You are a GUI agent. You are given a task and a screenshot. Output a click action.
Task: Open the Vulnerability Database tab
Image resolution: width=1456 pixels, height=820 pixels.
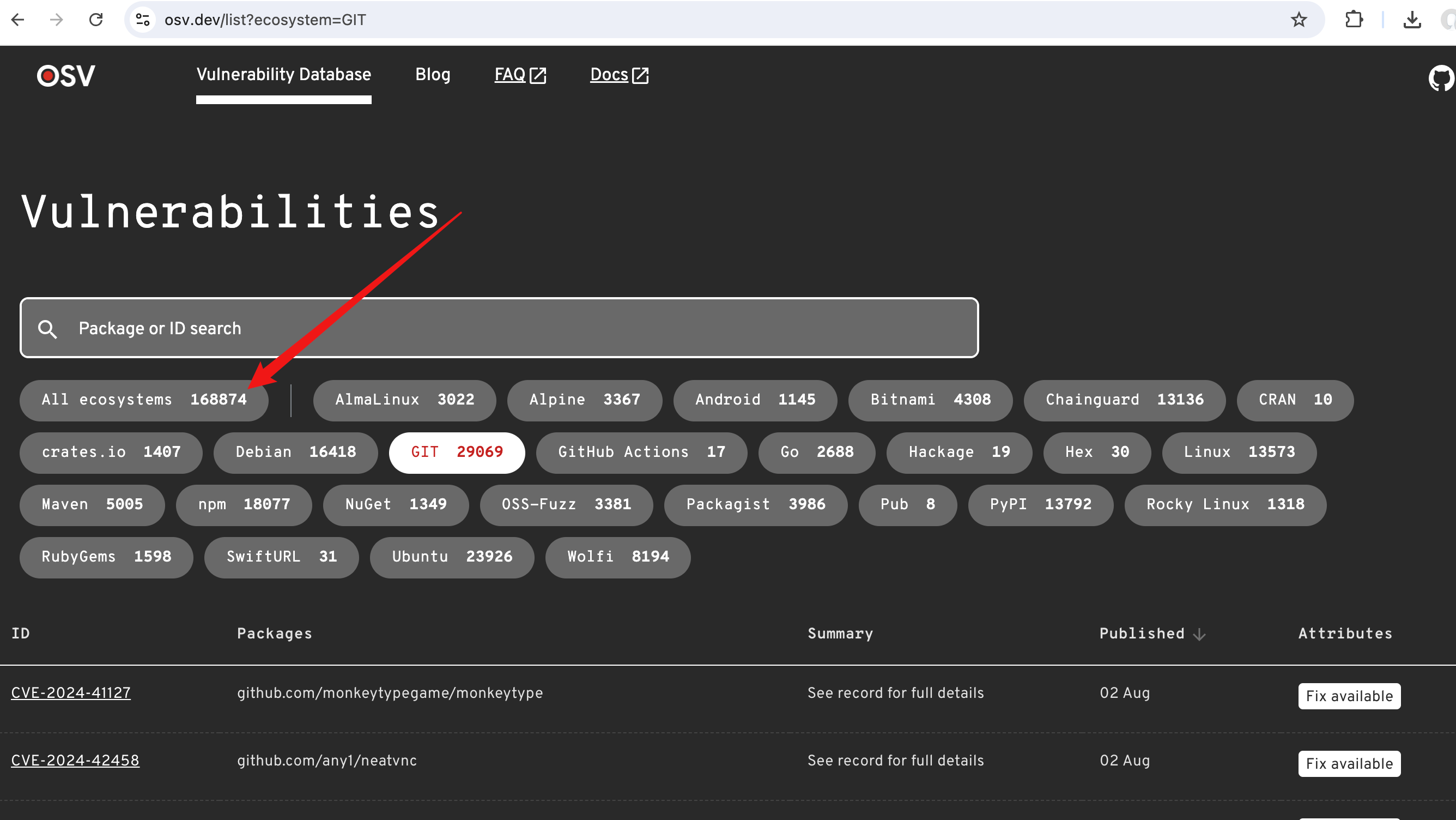click(283, 75)
